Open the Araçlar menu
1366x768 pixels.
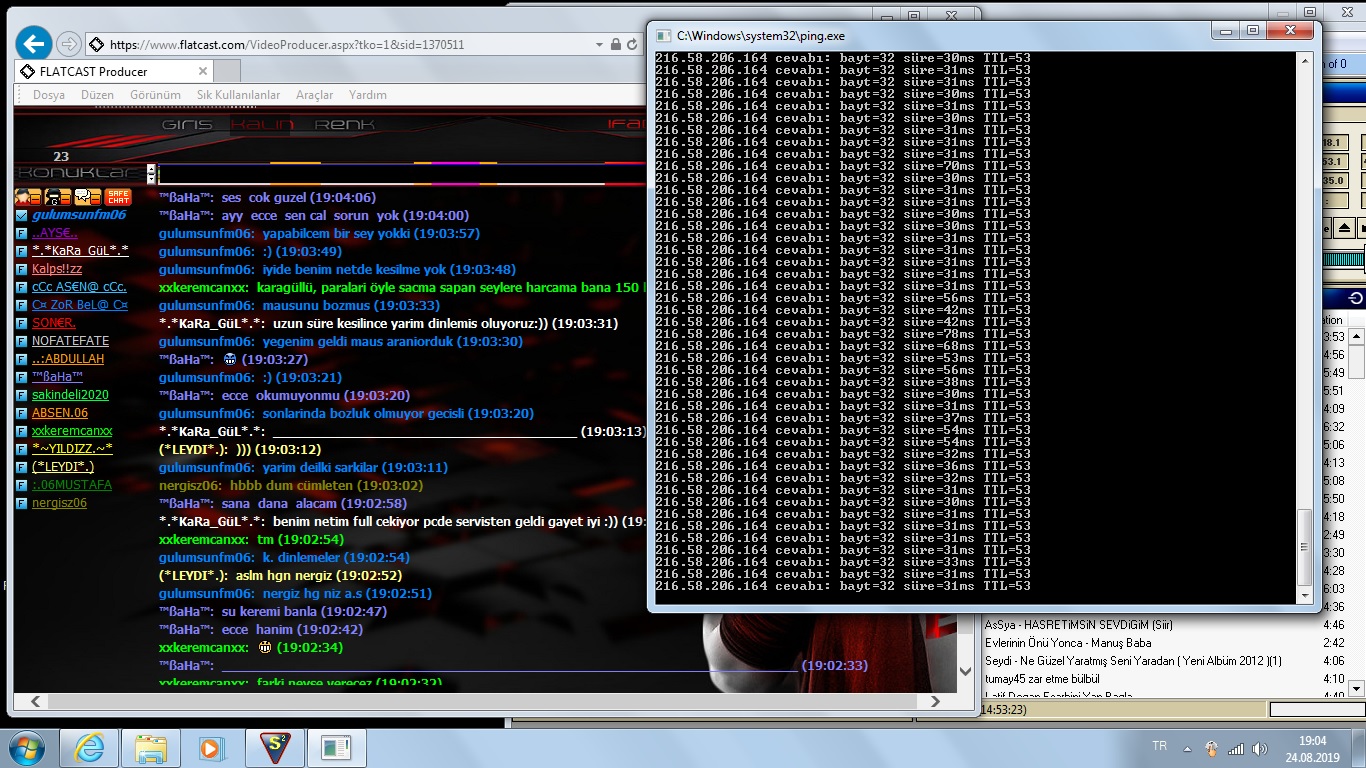click(x=314, y=95)
